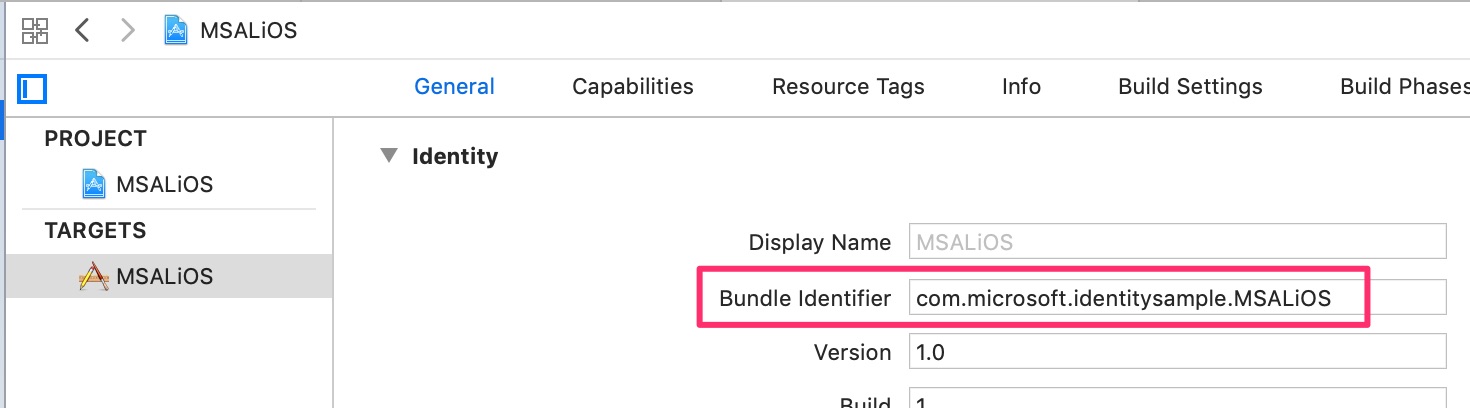Image resolution: width=1470 pixels, height=408 pixels.
Task: Go forward with the right chevron
Action: [x=127, y=30]
